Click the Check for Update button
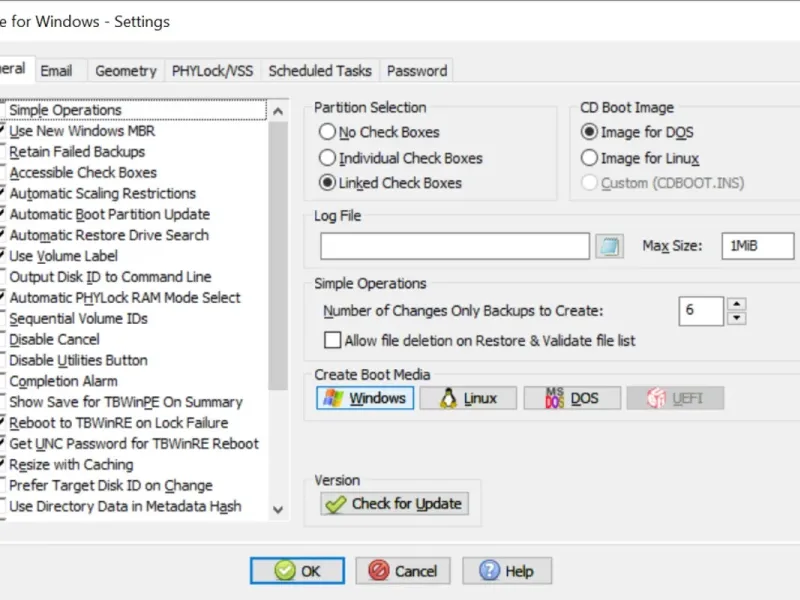The height and width of the screenshot is (600, 800). (394, 504)
